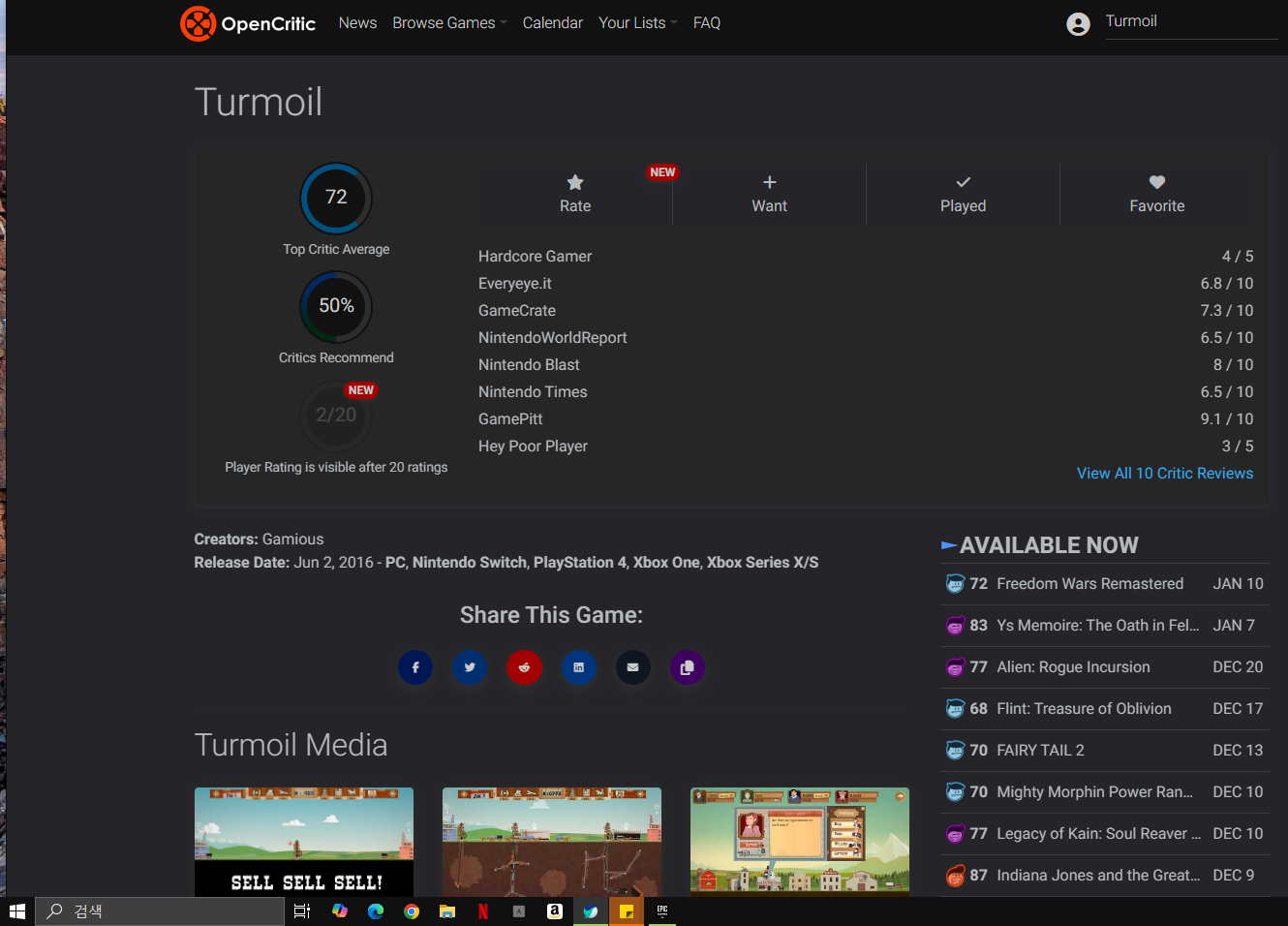Screen dimensions: 1288x926
Task: Click the 2/20 Player Rating circle
Action: (x=336, y=416)
